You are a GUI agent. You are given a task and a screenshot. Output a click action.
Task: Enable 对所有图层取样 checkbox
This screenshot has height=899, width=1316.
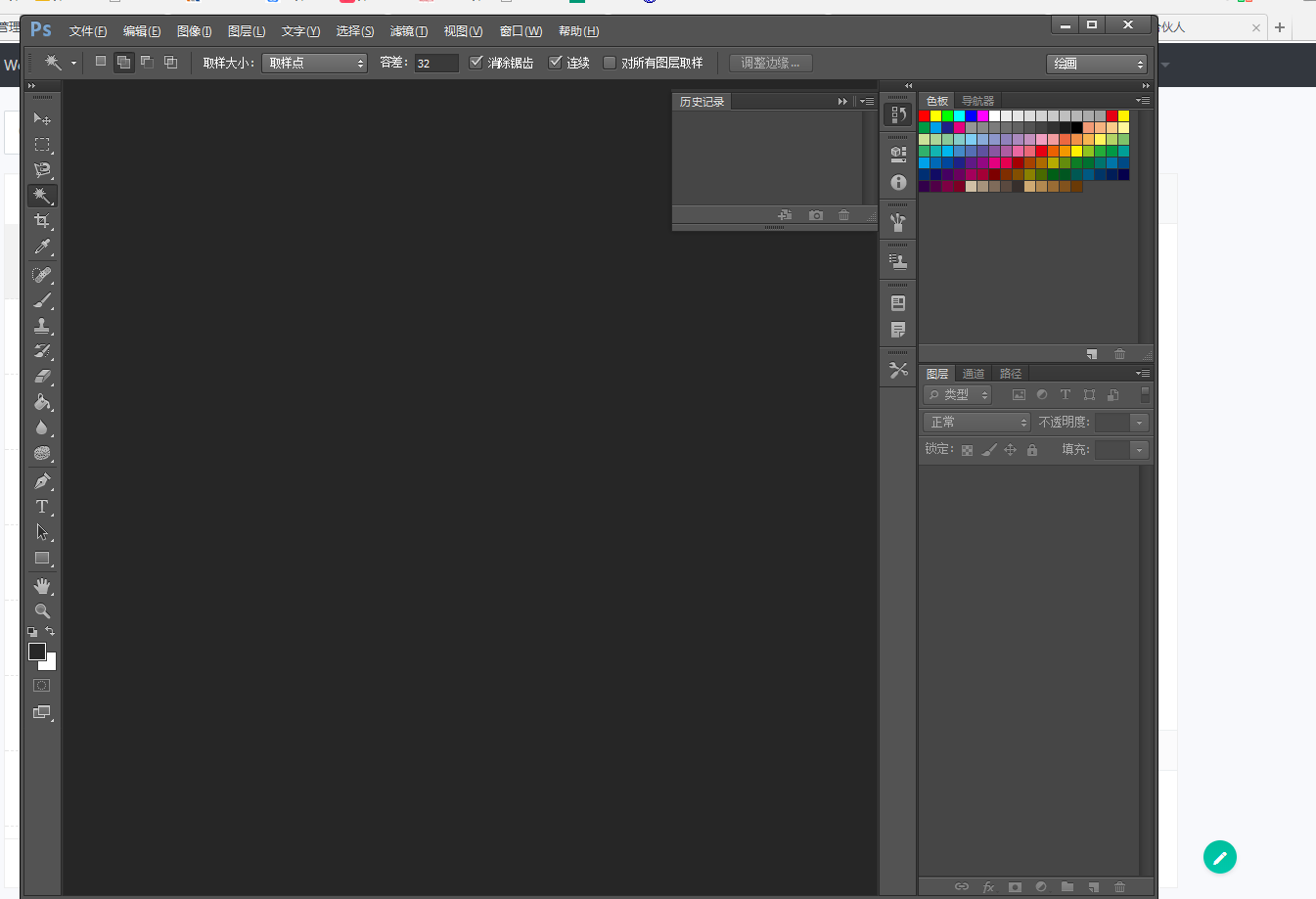pos(610,63)
